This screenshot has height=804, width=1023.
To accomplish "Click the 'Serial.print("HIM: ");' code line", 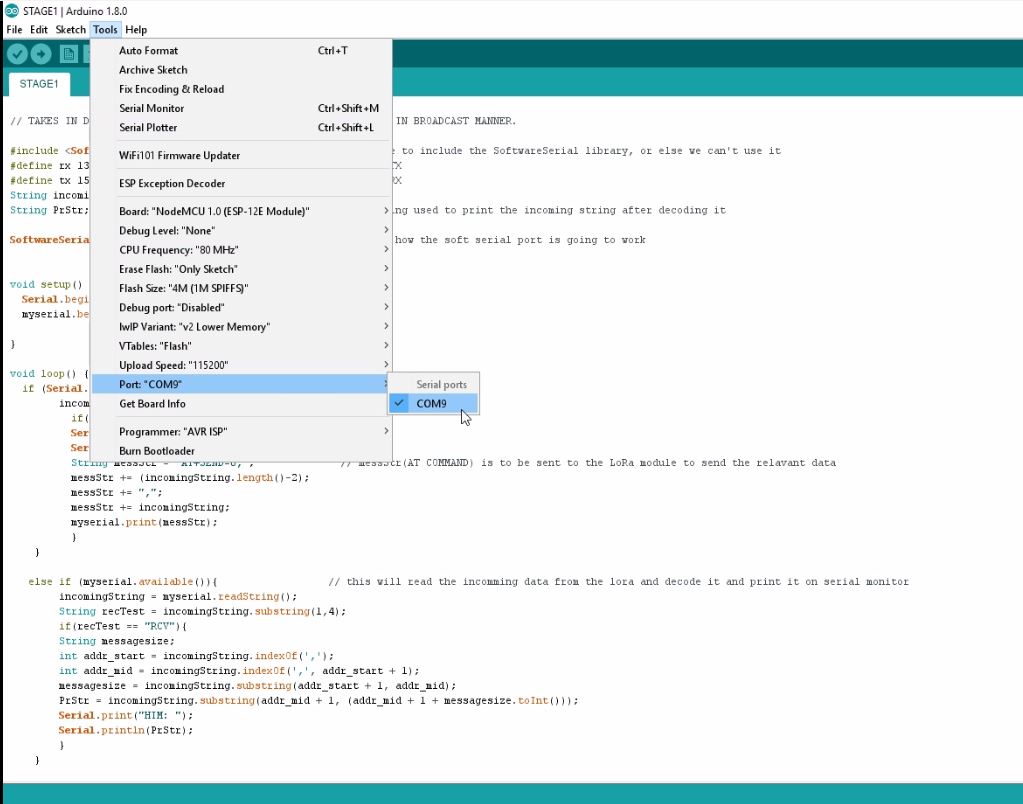I will (x=126, y=715).
